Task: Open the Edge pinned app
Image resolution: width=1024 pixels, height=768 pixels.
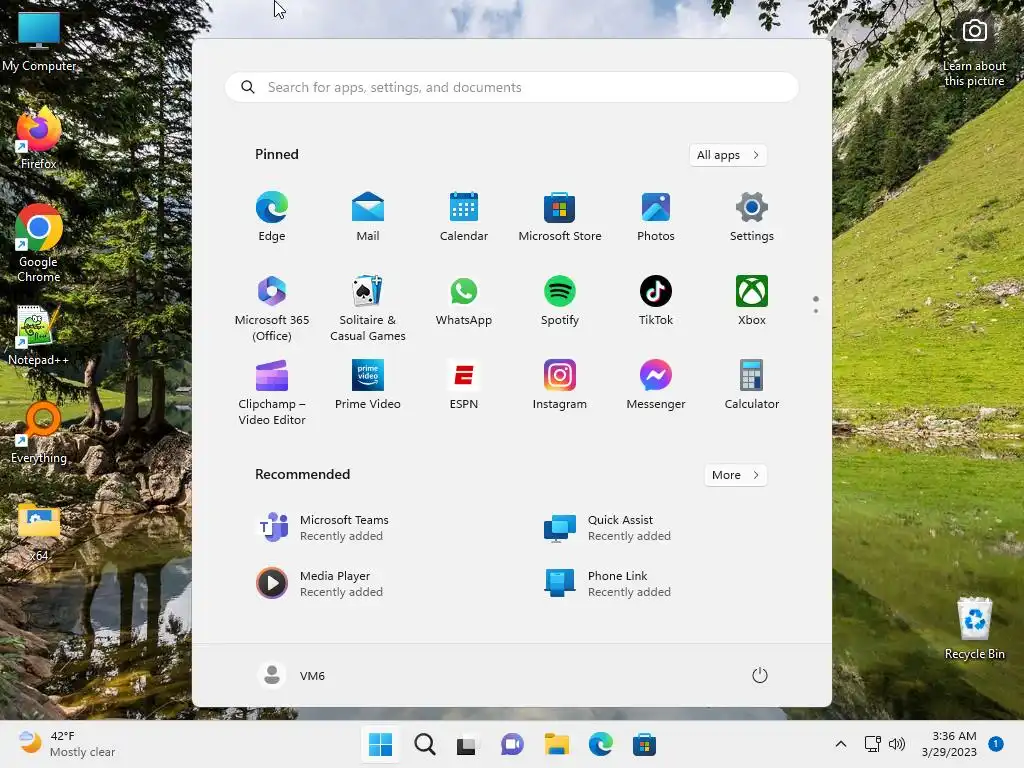Action: (272, 217)
